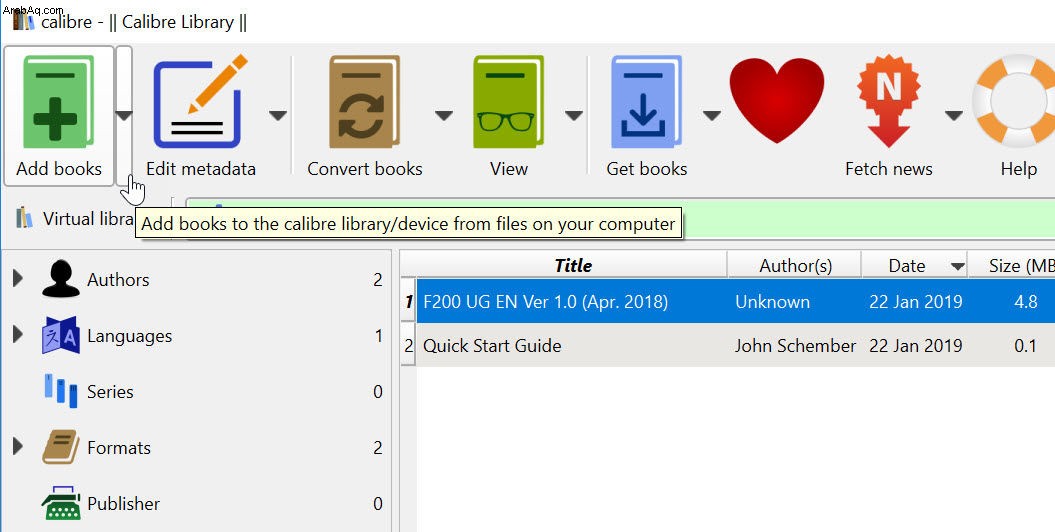Screen dimensions: 1055x532
Task: Open the Edit metadata dropdown arrow
Action: (x=278, y=116)
